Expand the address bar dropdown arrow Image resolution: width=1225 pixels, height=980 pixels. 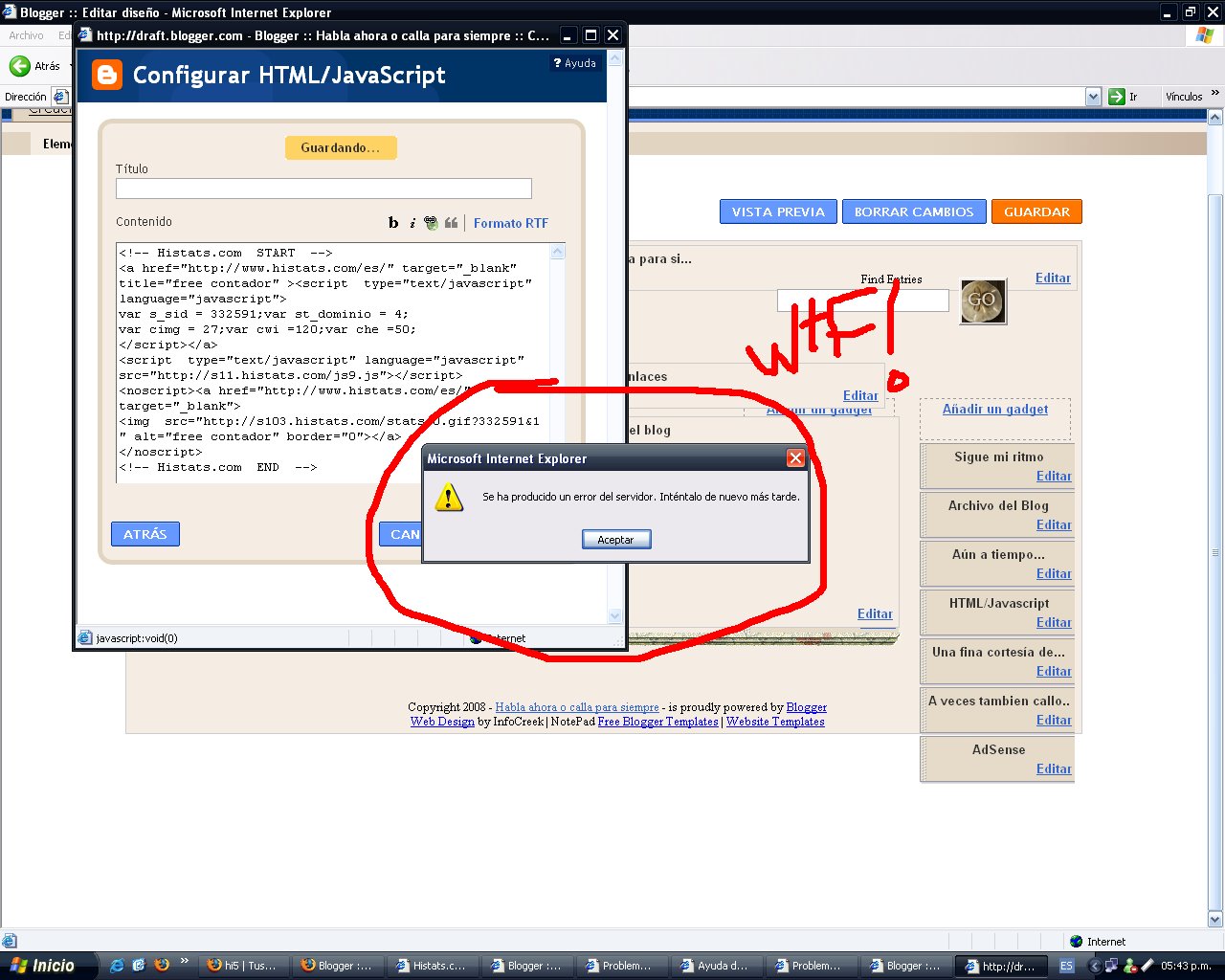[x=1094, y=97]
